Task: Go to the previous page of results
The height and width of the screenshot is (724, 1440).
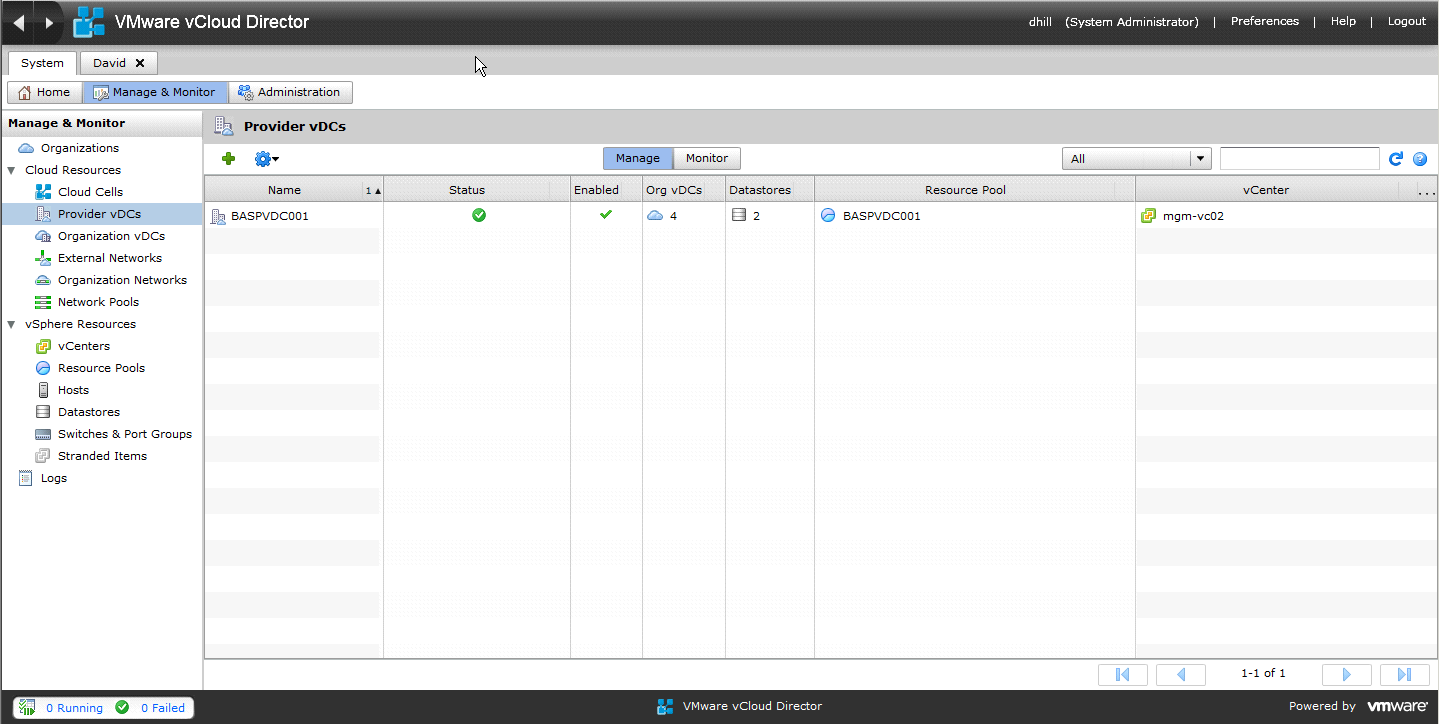Action: tap(1181, 674)
